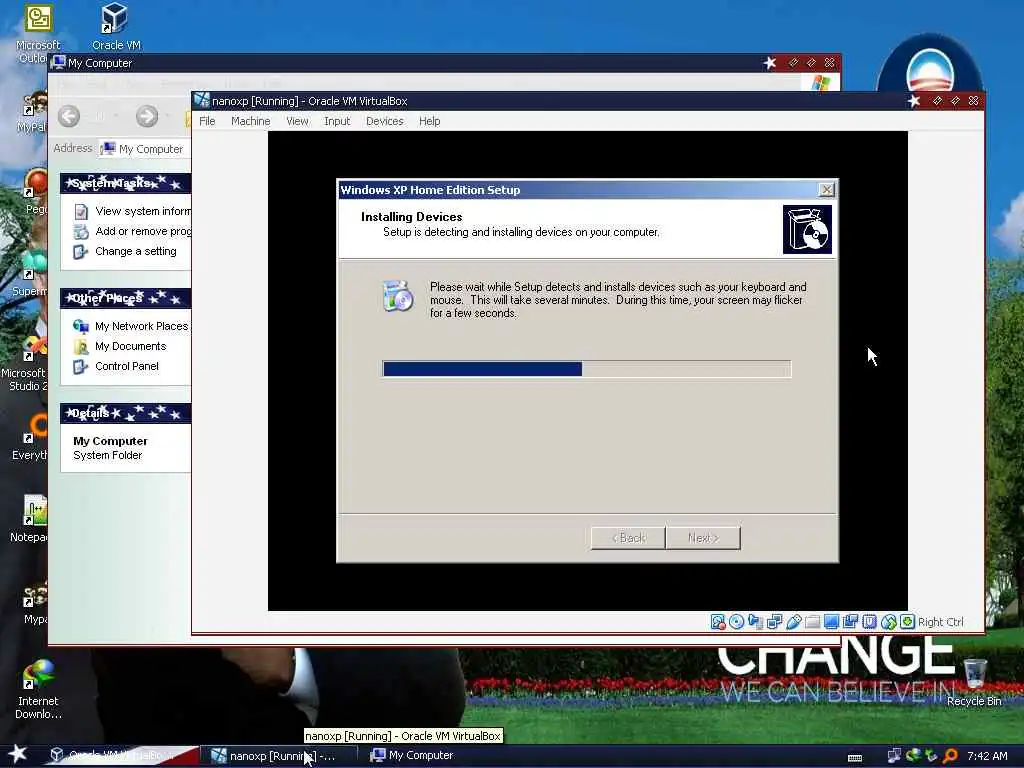Open the Input menu in VirtualBox
The height and width of the screenshot is (768, 1024).
pos(337,121)
